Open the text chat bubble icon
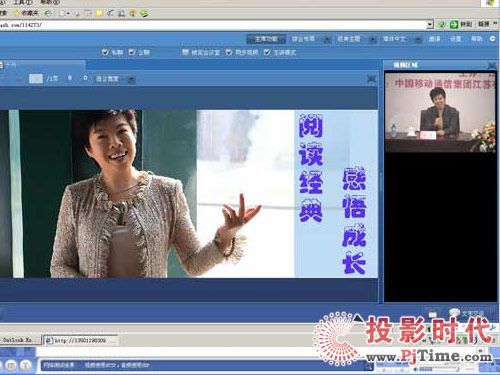This screenshot has height=375, width=500. pos(454,313)
